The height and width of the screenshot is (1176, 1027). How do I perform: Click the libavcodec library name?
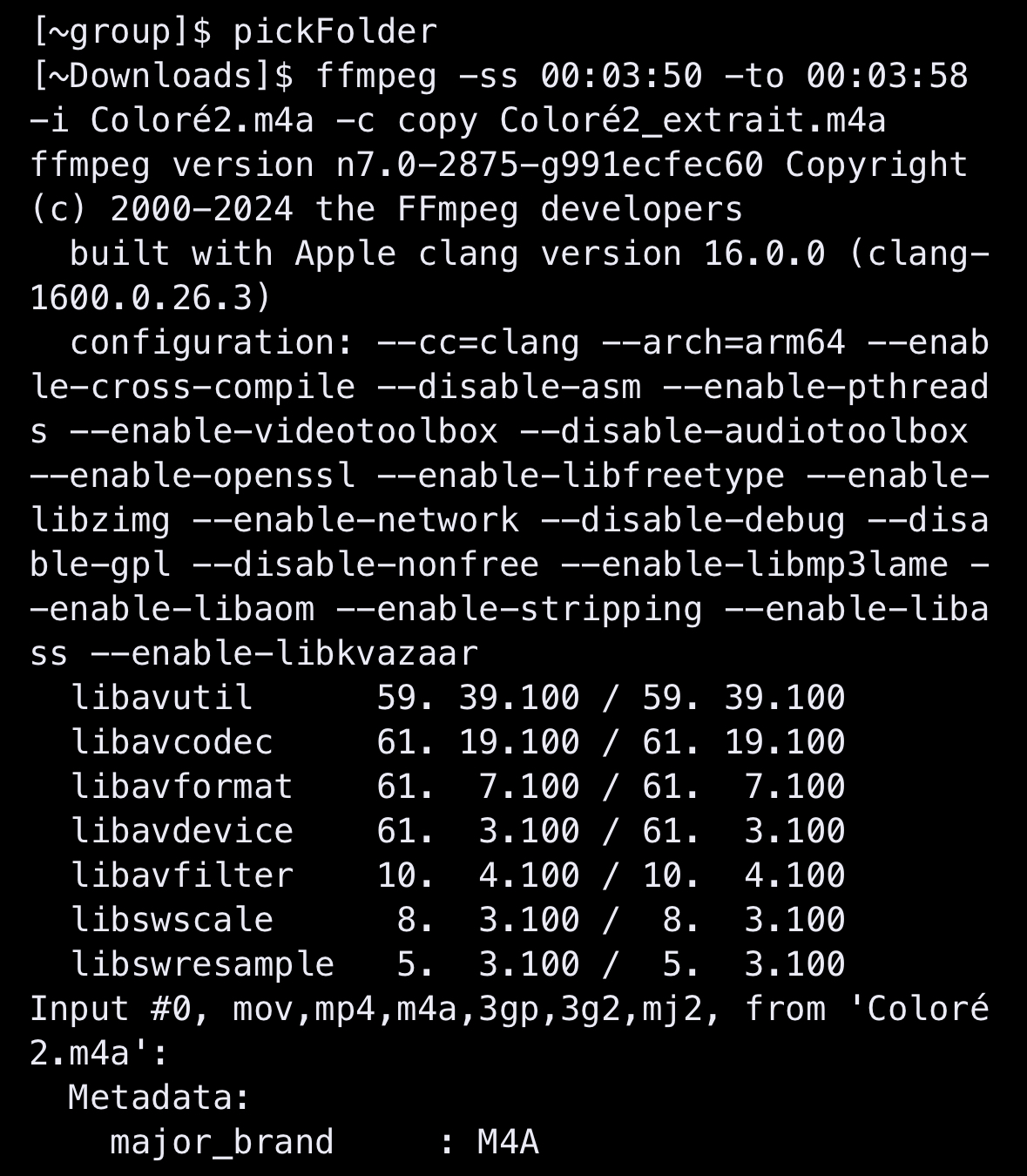[x=172, y=743]
